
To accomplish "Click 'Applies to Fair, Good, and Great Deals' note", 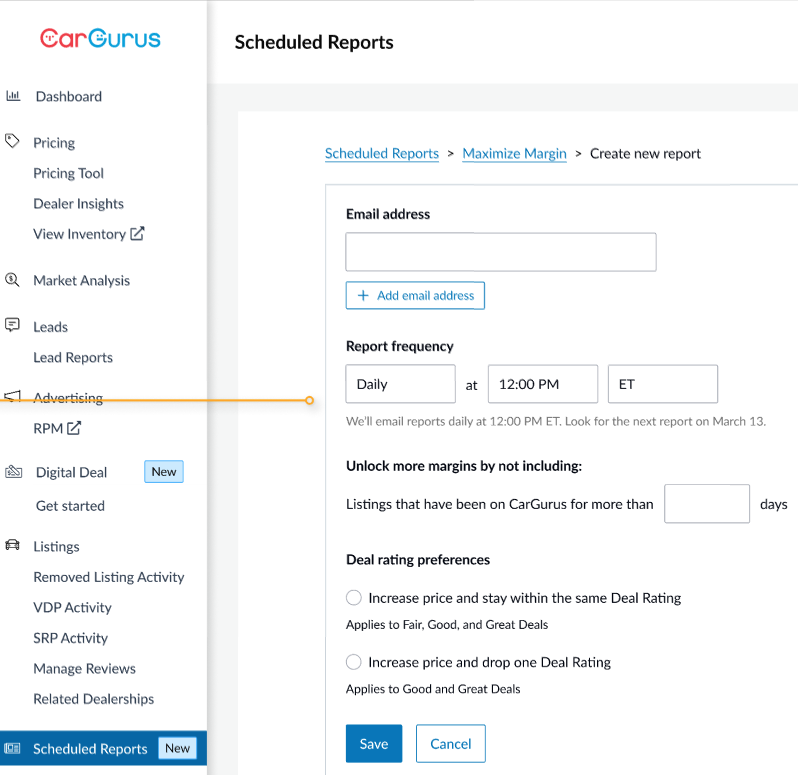I will point(447,624).
